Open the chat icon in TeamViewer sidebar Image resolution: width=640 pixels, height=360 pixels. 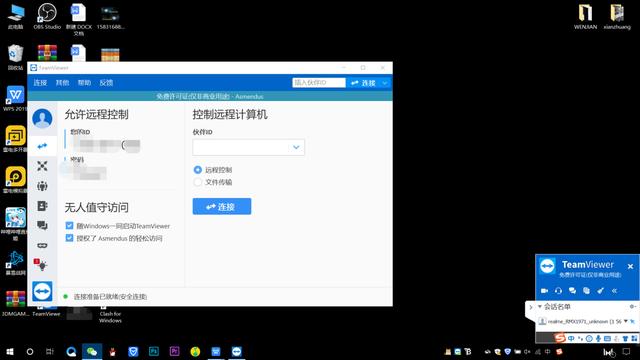42,225
